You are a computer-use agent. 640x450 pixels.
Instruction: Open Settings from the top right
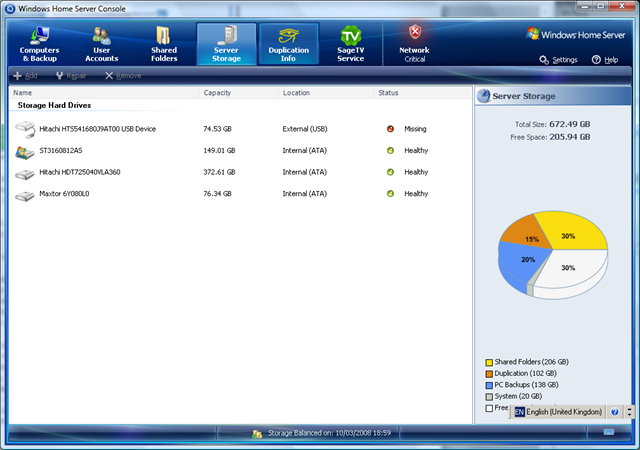[x=558, y=60]
